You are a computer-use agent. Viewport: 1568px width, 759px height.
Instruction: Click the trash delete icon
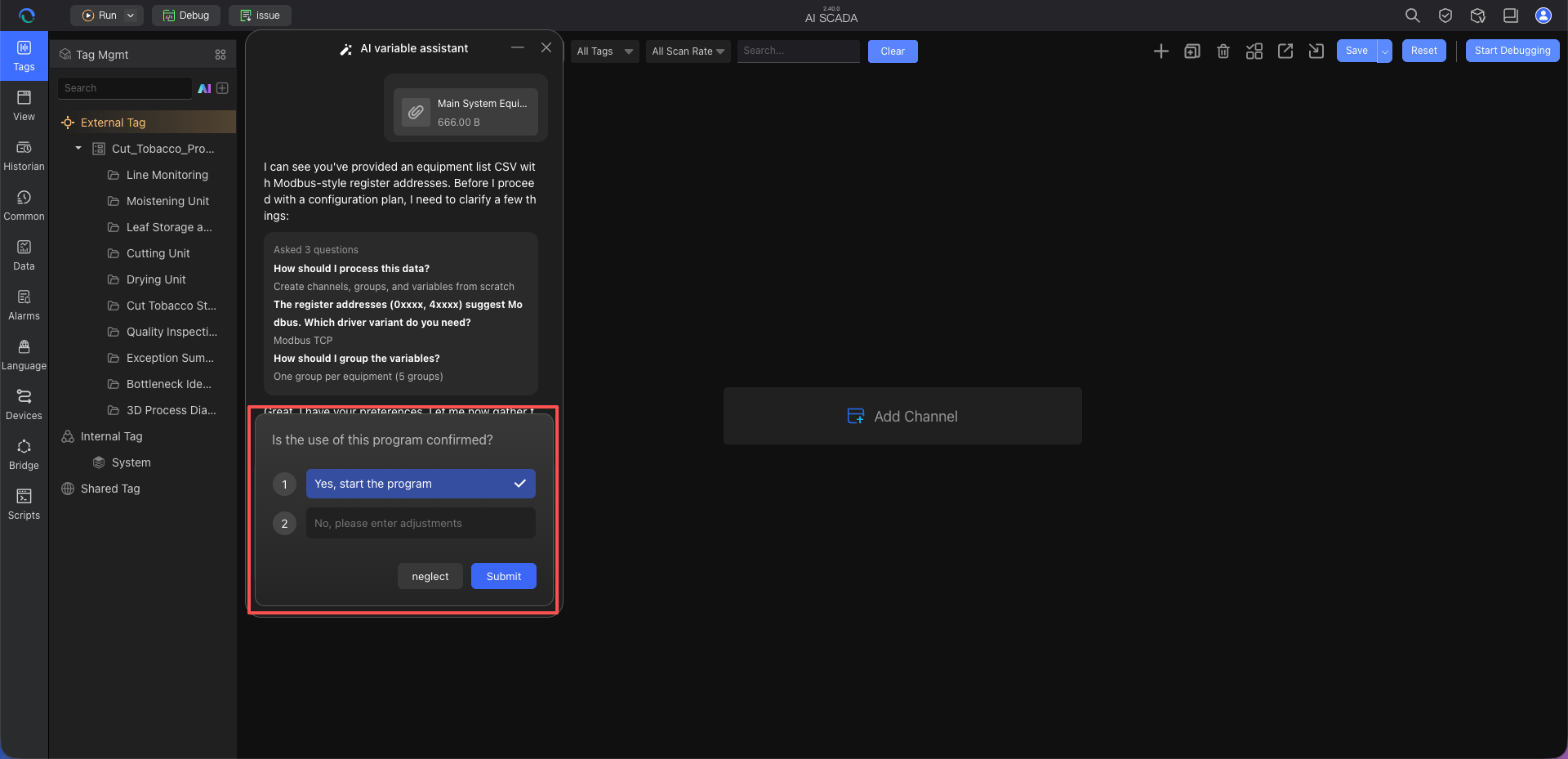(1223, 51)
